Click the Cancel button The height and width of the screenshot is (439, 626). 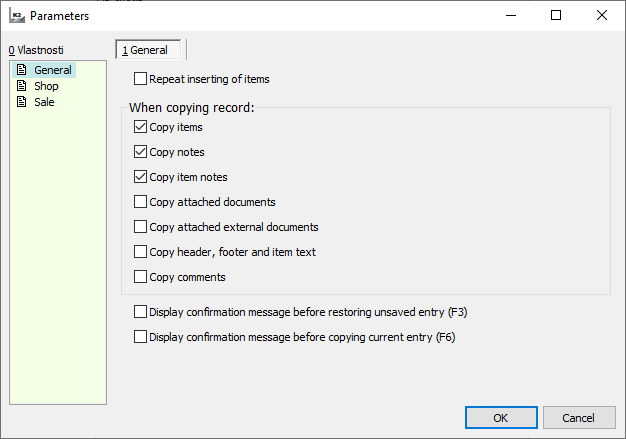coord(579,417)
